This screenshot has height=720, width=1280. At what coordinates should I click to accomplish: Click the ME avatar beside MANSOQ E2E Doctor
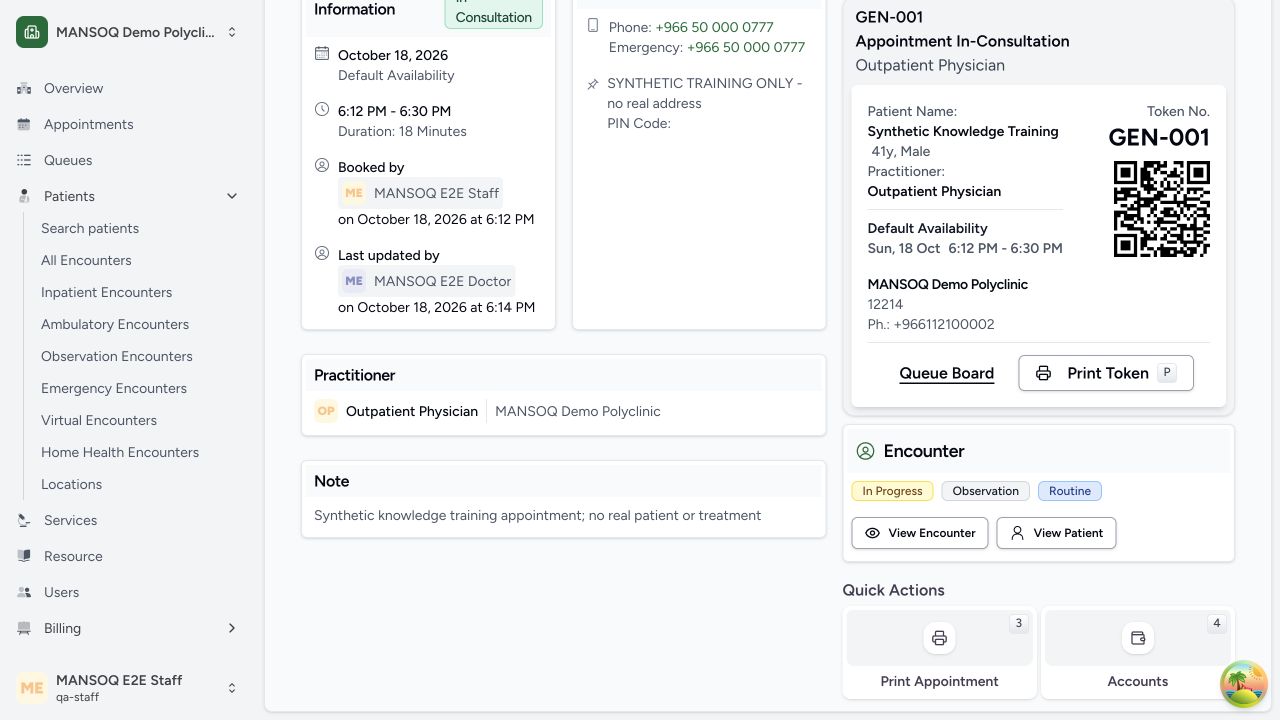354,281
